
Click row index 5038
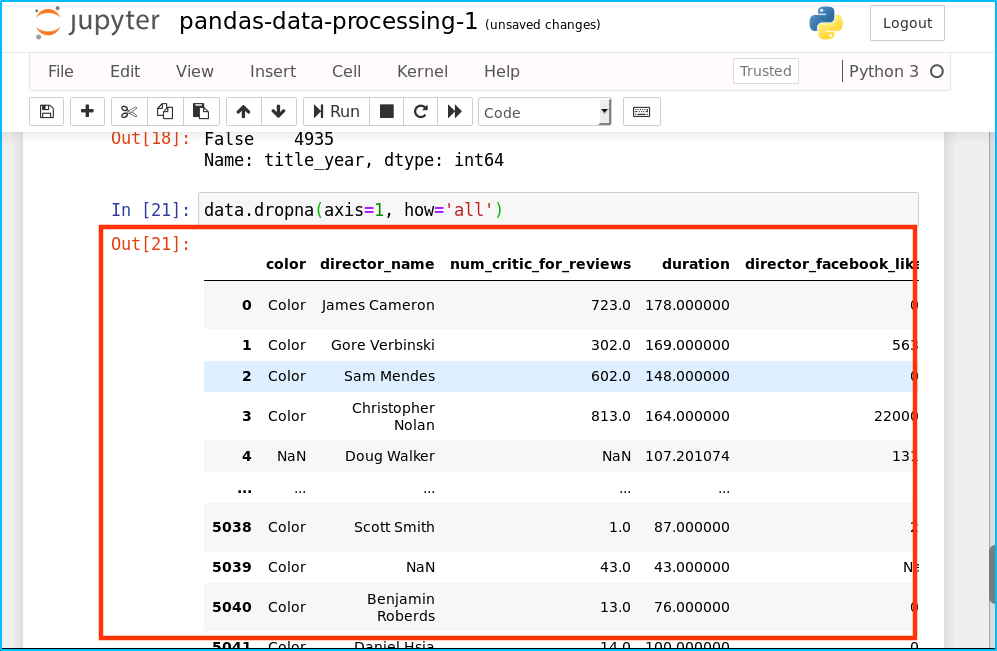tap(232, 527)
